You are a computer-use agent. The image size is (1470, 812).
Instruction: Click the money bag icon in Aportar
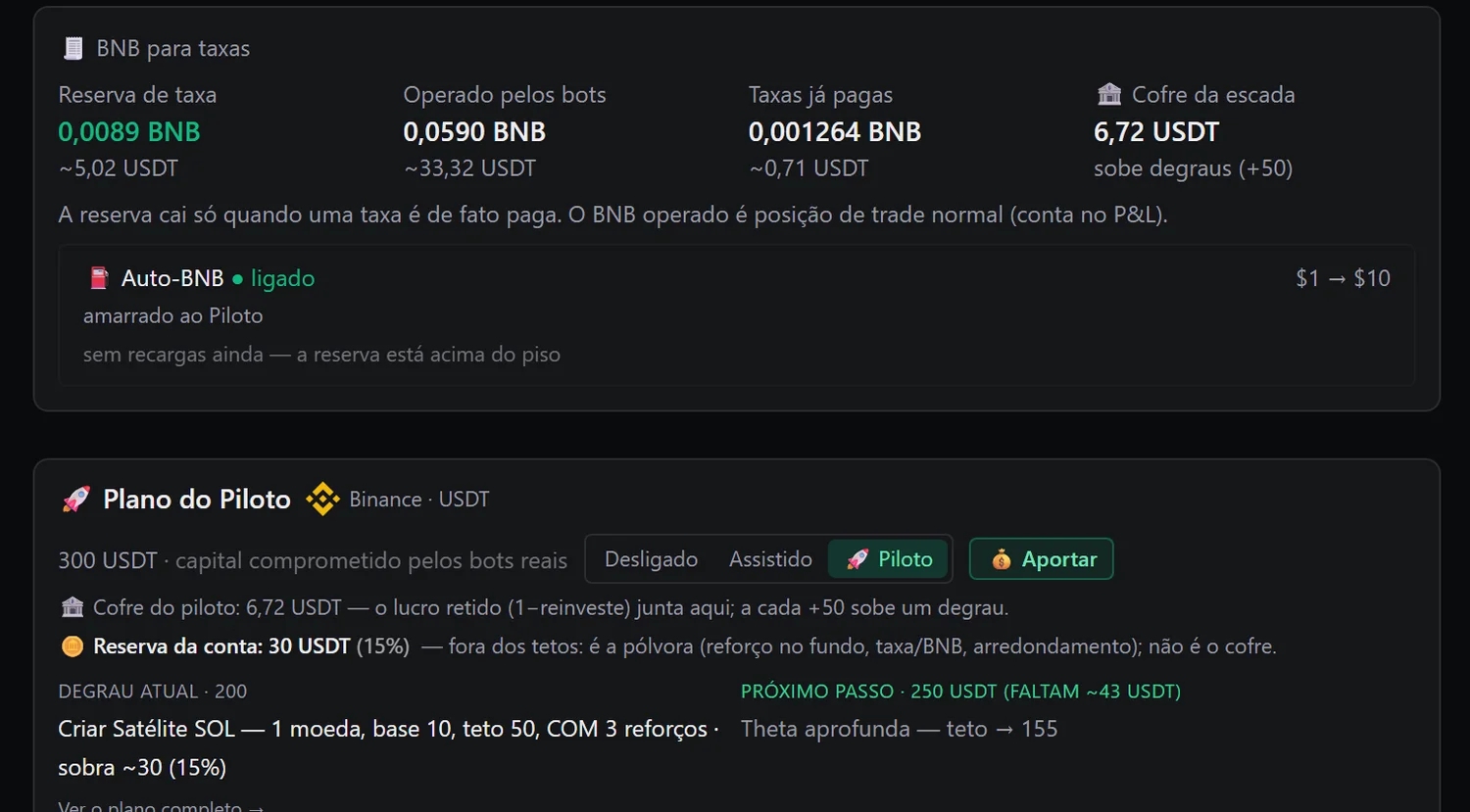pos(1001,559)
